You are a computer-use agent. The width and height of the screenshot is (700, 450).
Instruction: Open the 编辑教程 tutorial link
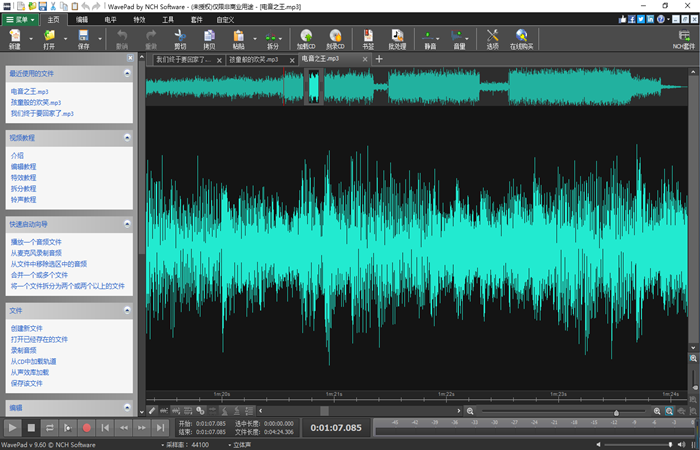[24, 166]
